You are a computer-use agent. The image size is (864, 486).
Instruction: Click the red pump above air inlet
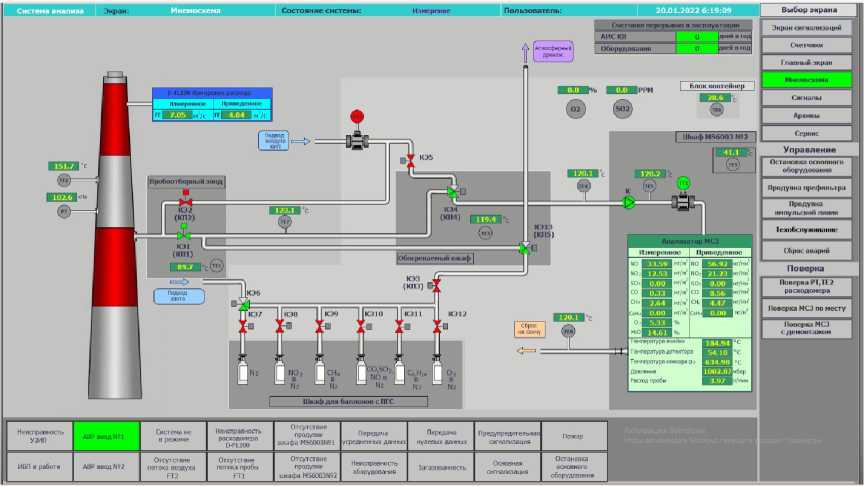tap(356, 117)
